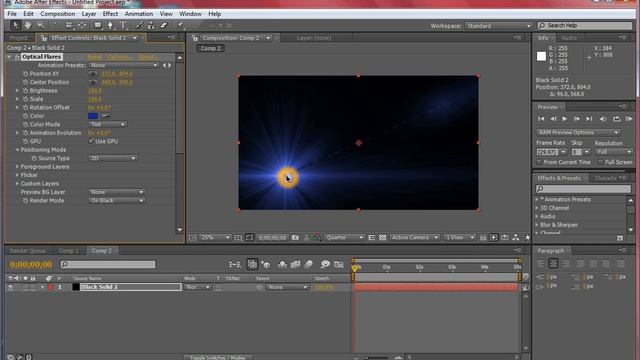
Task: Click Show Channel color icon in viewer
Action: point(317,237)
